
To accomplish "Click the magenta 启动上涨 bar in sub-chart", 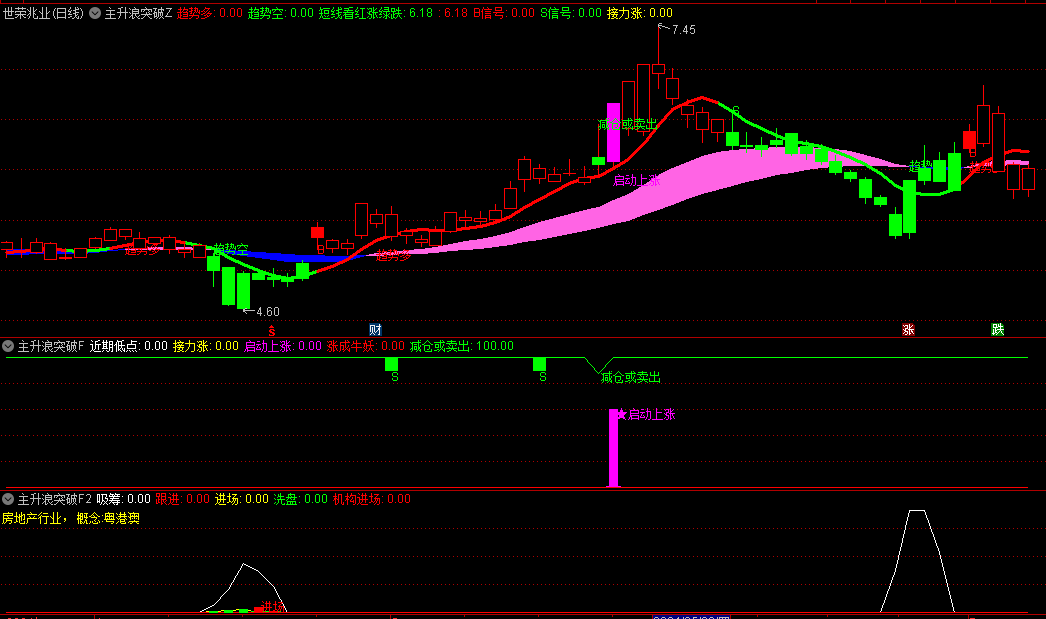I will tap(613, 448).
